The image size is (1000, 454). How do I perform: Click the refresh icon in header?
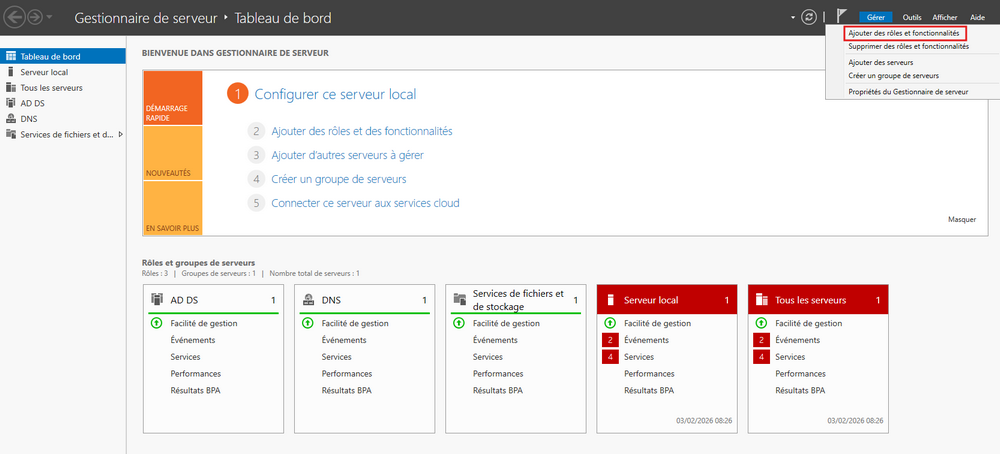click(809, 18)
